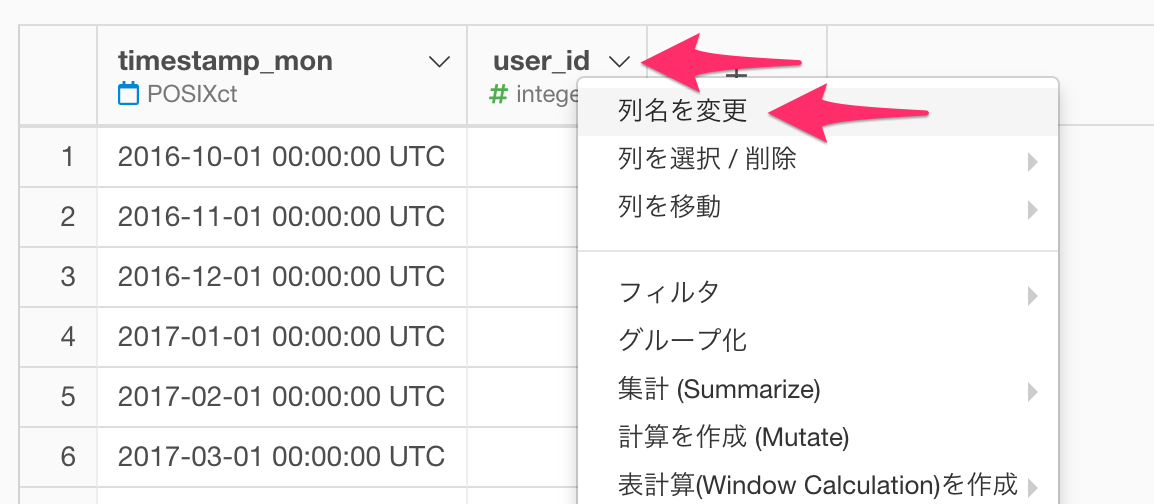The height and width of the screenshot is (504, 1154).
Task: Select 列名を変更 from the column menu
Action: (x=818, y=112)
